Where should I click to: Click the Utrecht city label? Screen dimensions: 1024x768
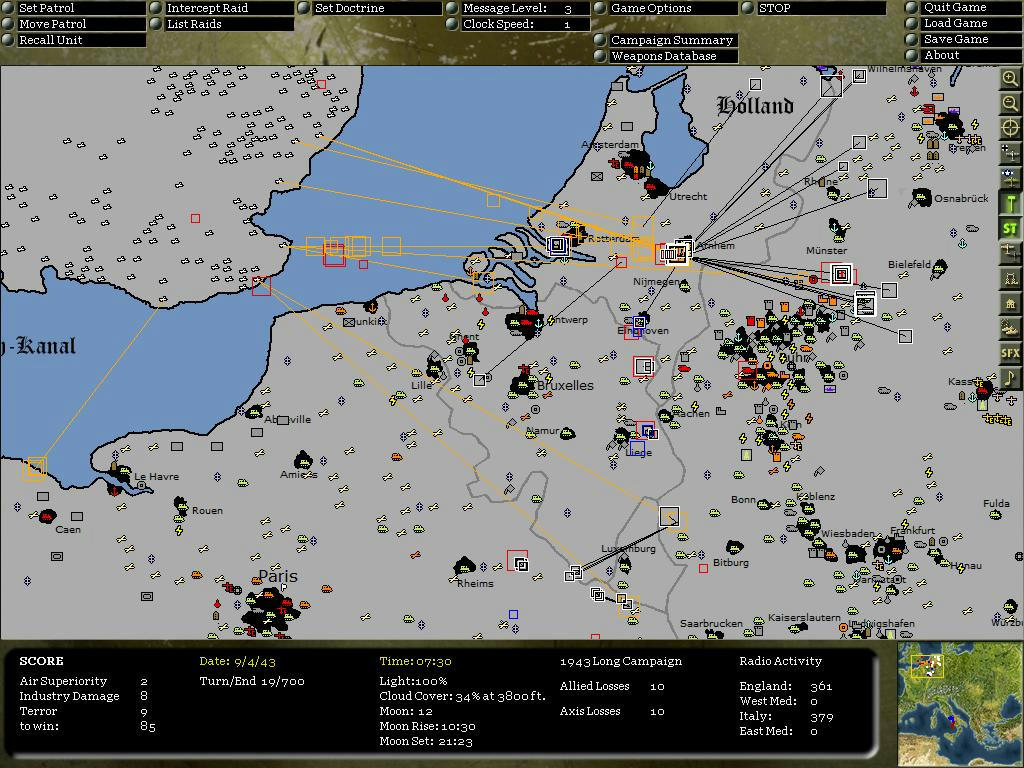click(x=688, y=196)
